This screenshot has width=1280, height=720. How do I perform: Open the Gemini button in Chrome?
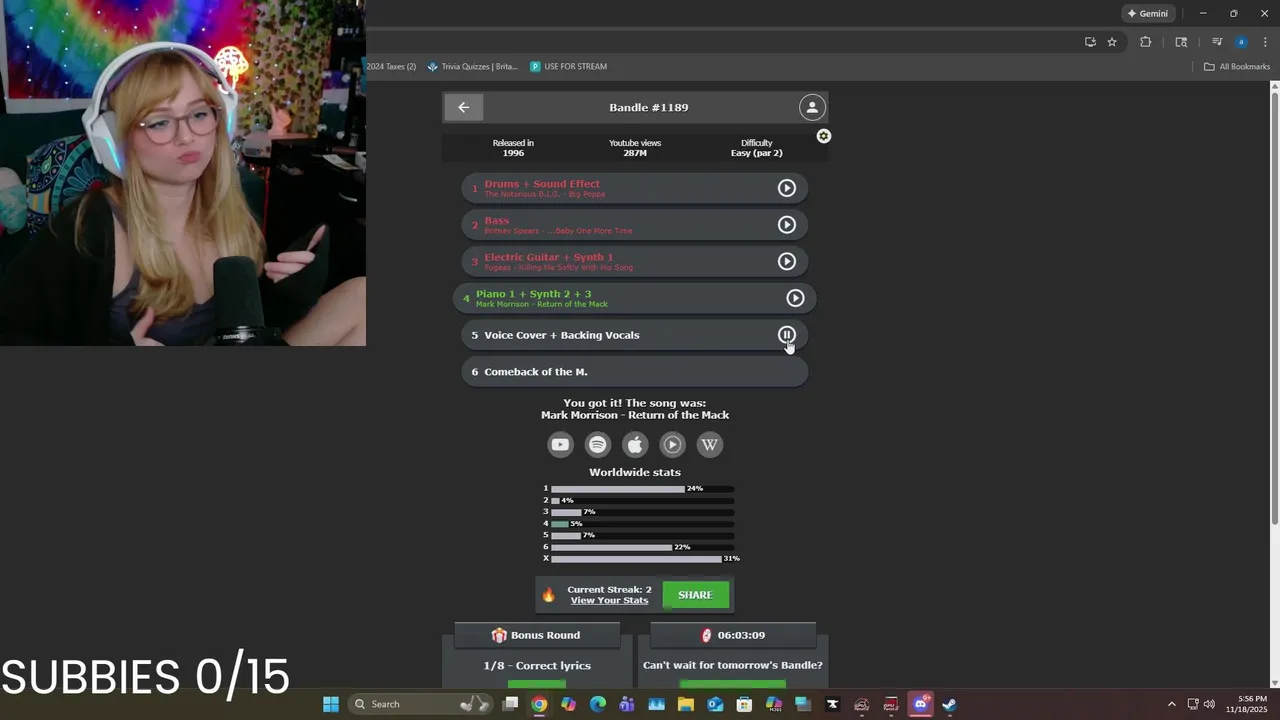pyautogui.click(x=1148, y=14)
